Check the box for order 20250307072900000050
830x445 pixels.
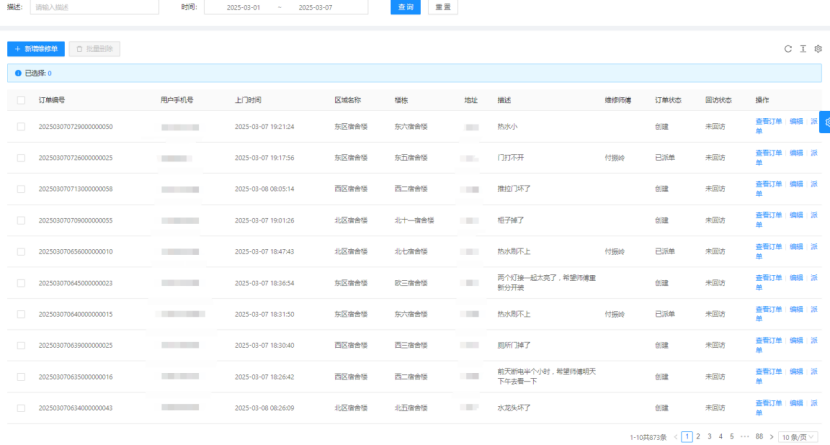[21, 127]
